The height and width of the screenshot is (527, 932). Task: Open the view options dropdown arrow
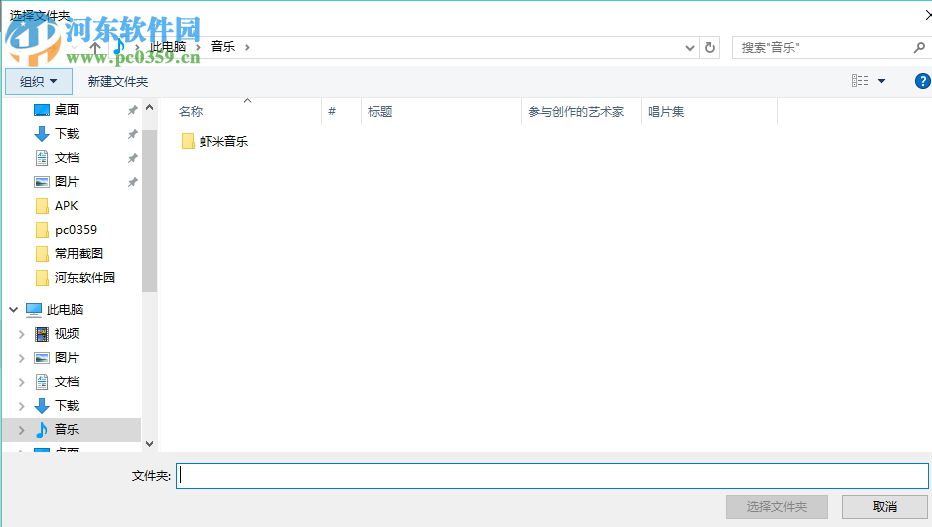(881, 81)
